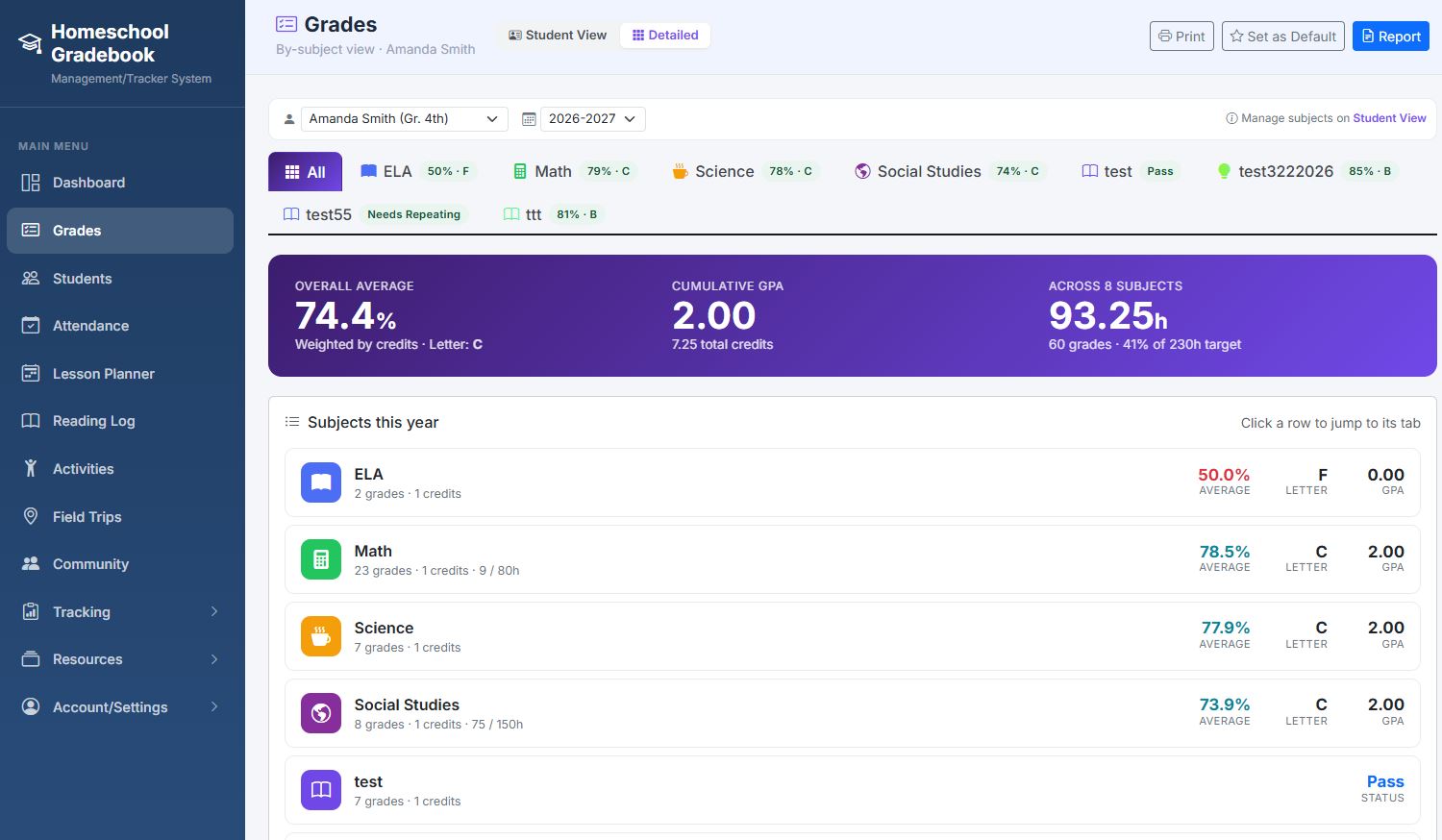Click the green Math calculator icon
This screenshot has width=1442, height=840.
pos(321,559)
